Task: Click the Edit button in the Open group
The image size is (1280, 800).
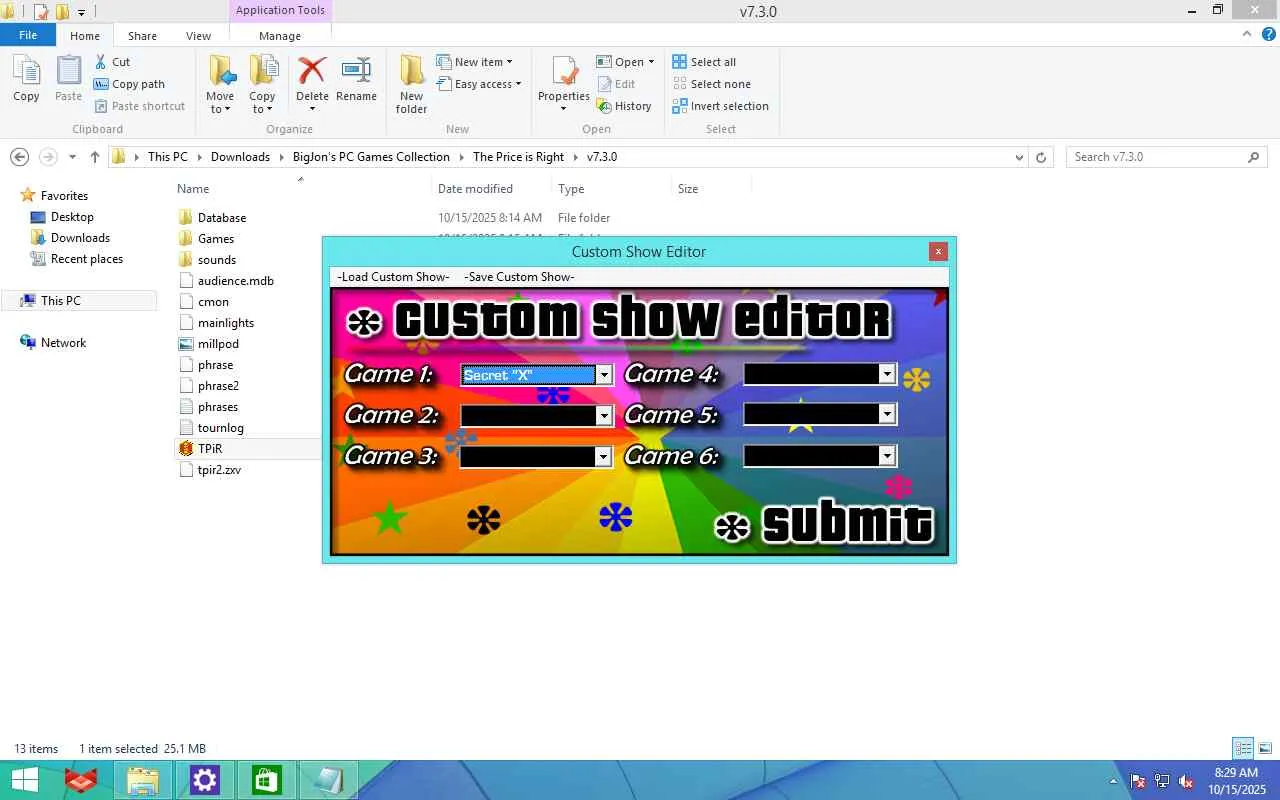Action: point(616,84)
